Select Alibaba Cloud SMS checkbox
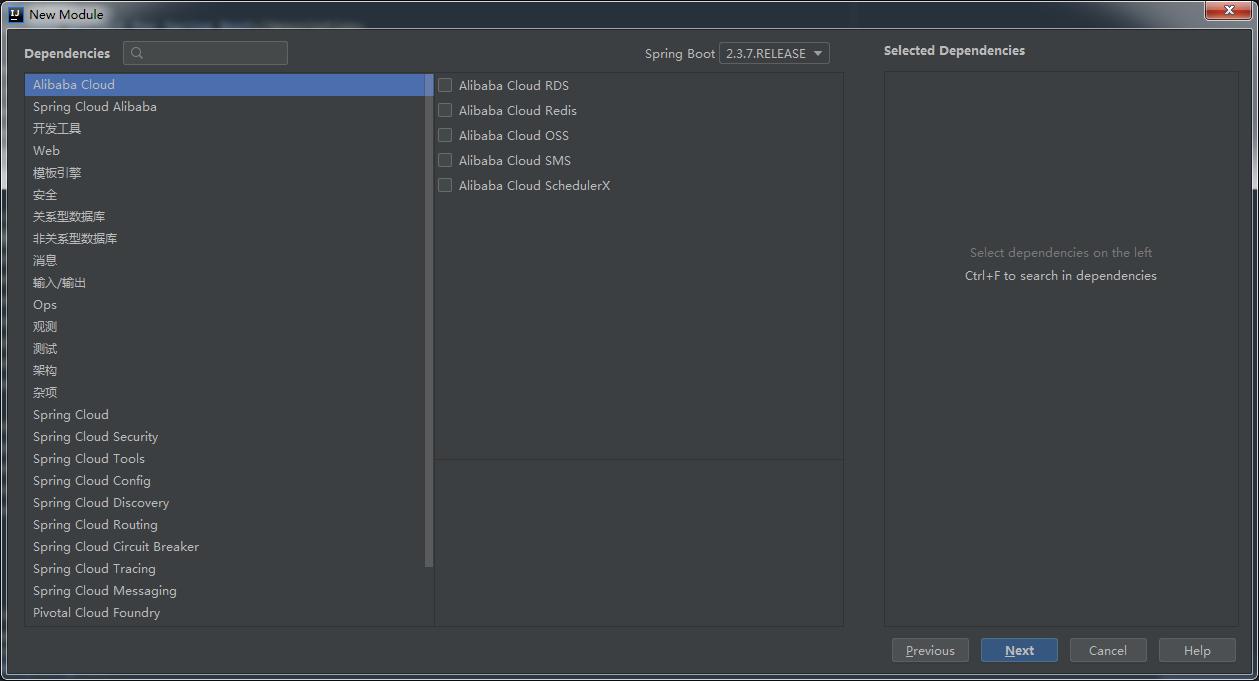 click(445, 160)
